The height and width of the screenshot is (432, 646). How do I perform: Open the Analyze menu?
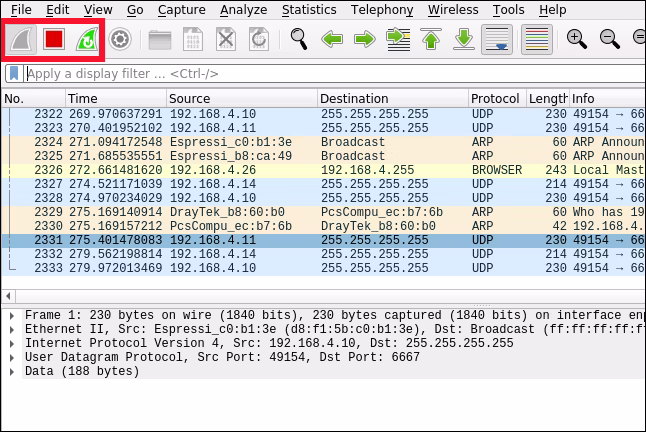[243, 9]
